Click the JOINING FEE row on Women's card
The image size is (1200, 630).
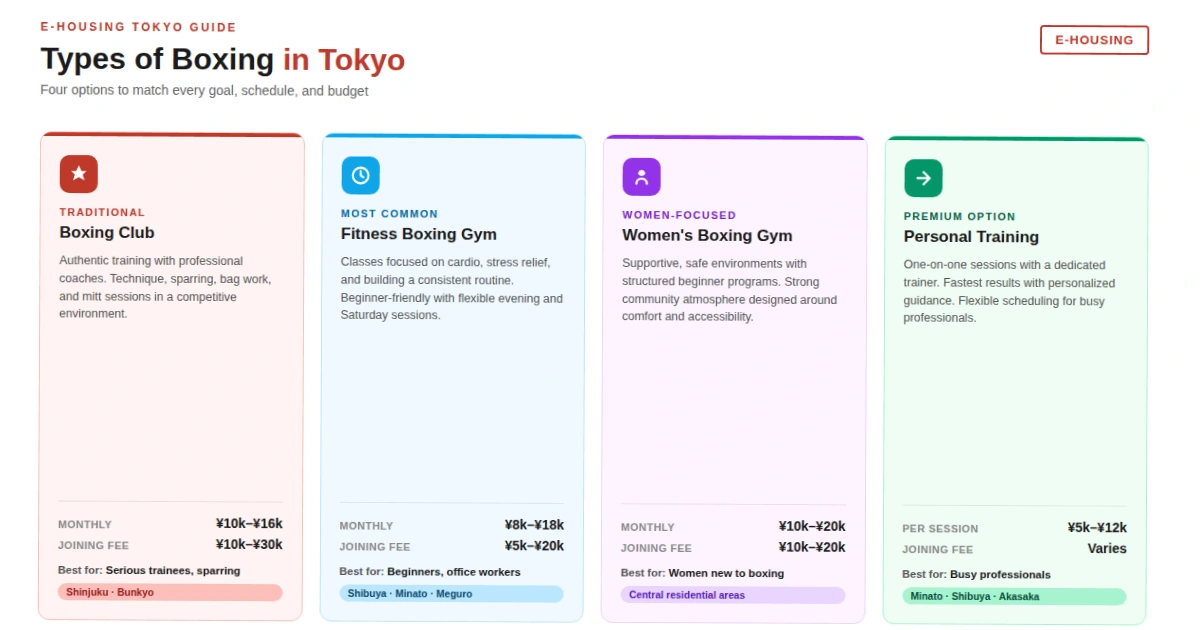pos(656,548)
